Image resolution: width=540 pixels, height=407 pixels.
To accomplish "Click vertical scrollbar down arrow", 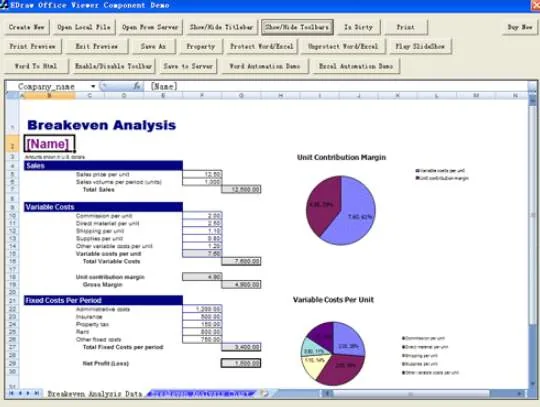I will pos(533,383).
